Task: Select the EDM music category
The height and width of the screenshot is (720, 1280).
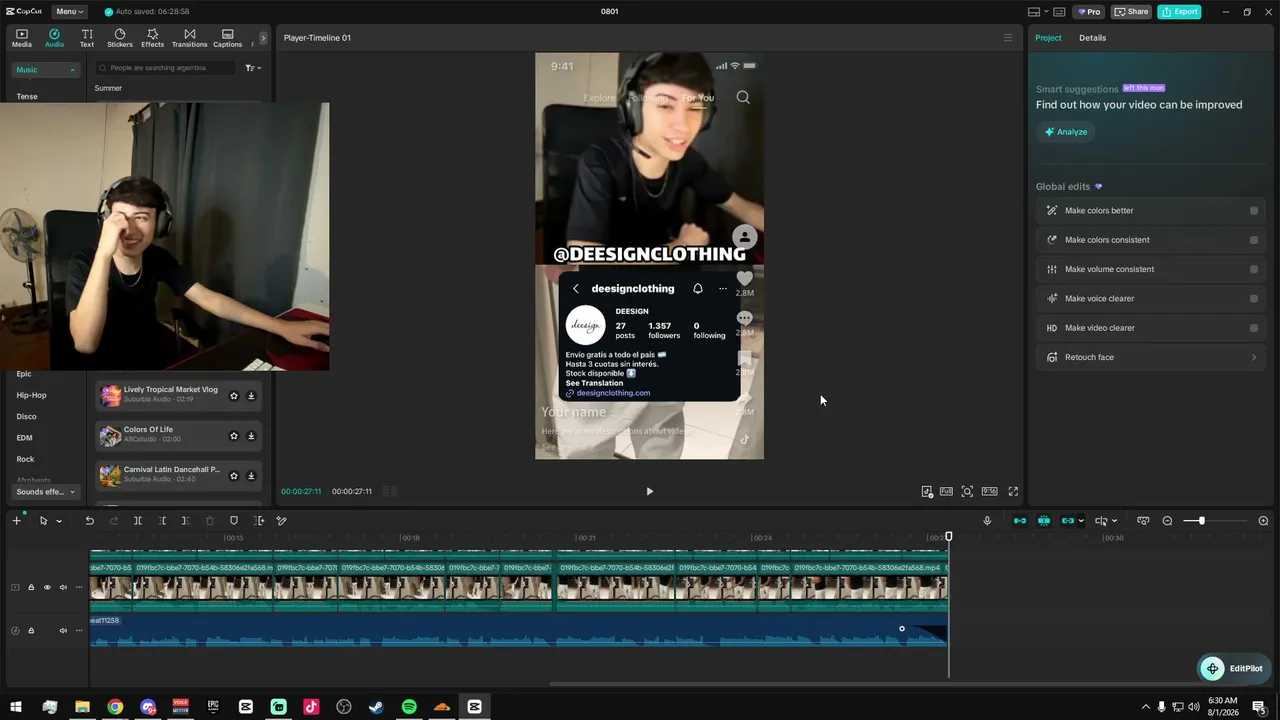Action: coord(24,438)
